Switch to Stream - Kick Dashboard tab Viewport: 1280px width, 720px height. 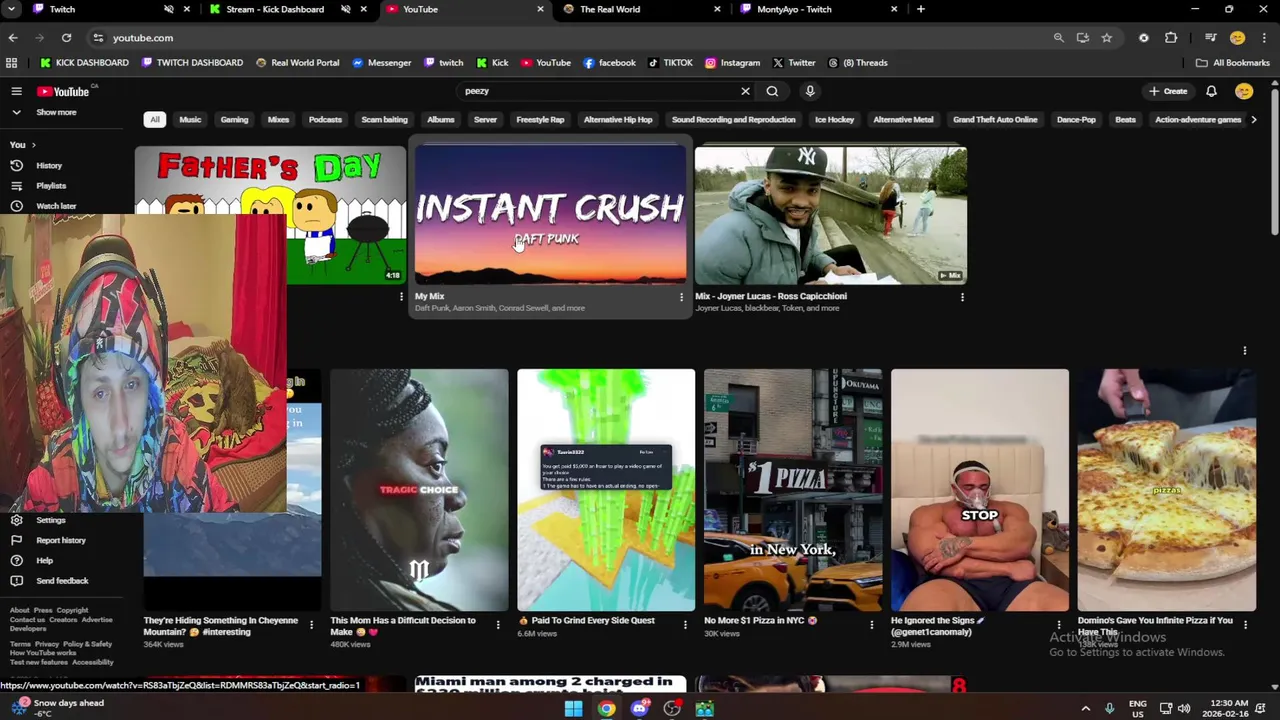tap(275, 9)
